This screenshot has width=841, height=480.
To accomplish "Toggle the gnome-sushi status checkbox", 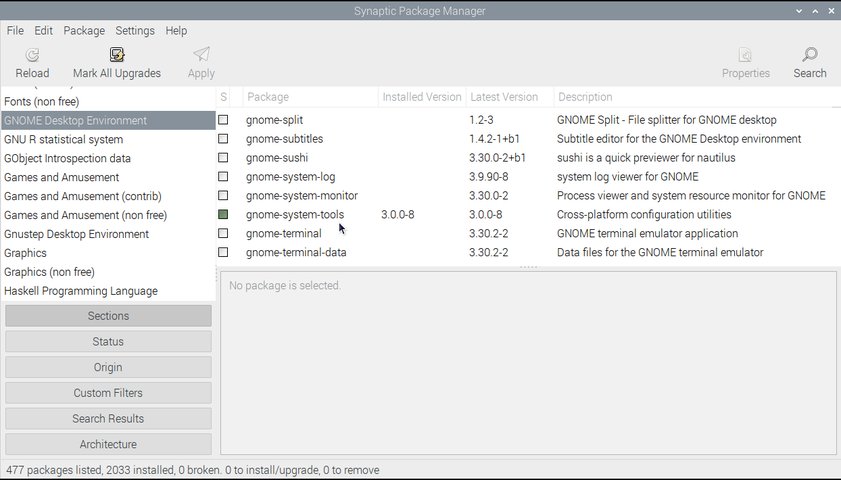I will coord(223,158).
